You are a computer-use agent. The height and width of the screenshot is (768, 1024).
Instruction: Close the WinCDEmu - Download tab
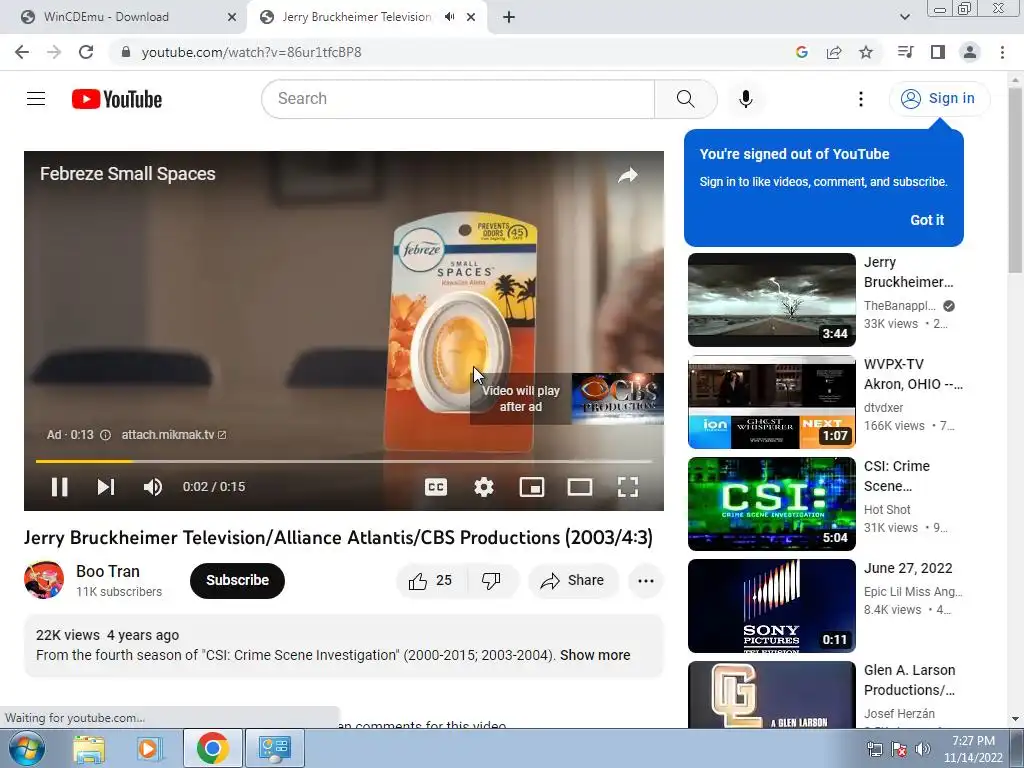tap(231, 17)
